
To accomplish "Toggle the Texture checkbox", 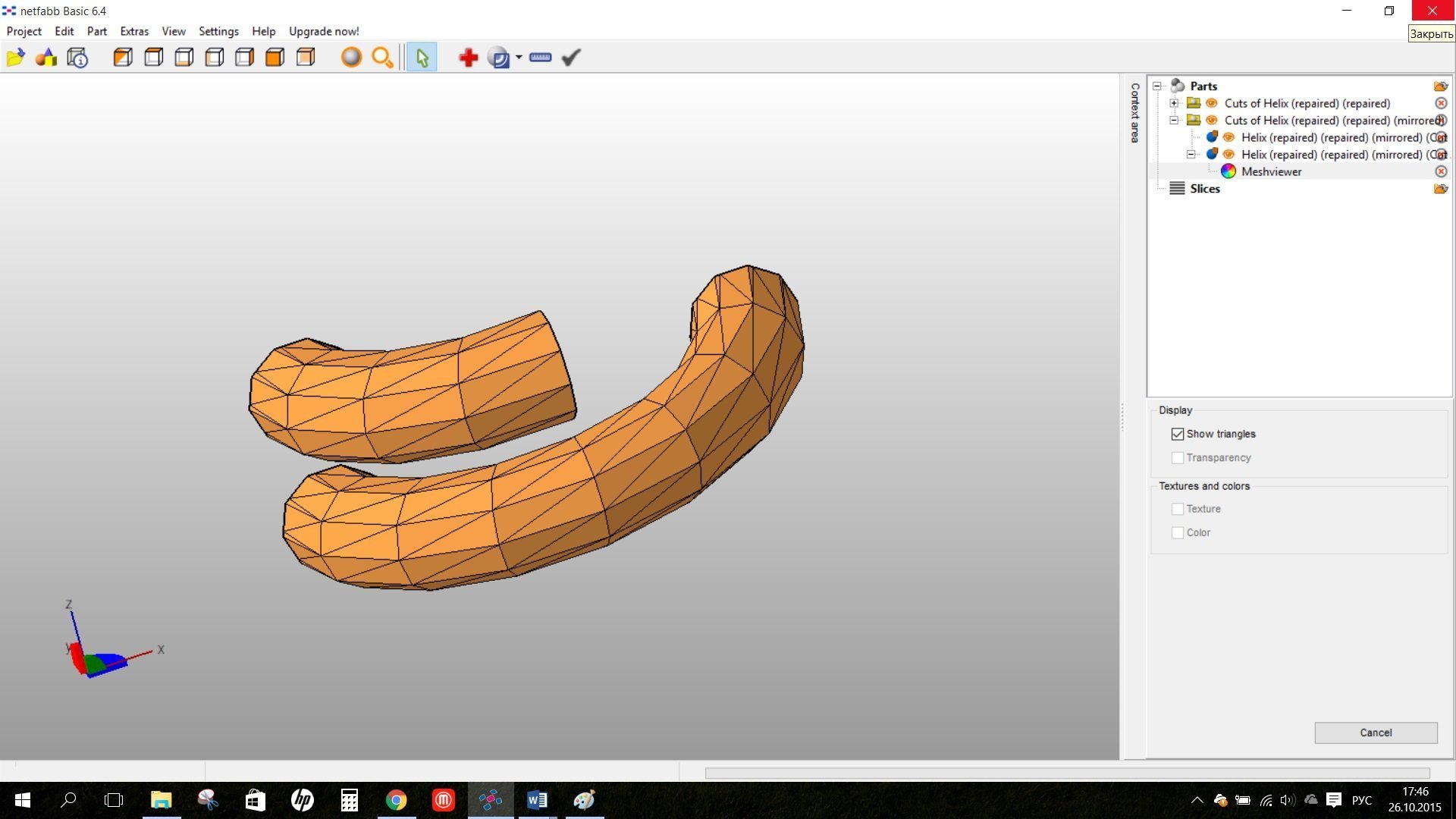I will pyautogui.click(x=1178, y=509).
